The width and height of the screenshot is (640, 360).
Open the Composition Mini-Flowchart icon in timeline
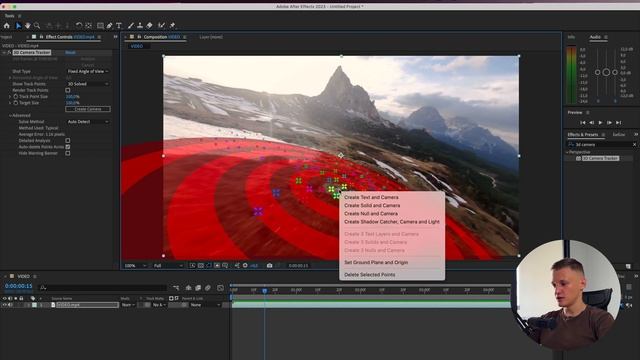click(176, 288)
